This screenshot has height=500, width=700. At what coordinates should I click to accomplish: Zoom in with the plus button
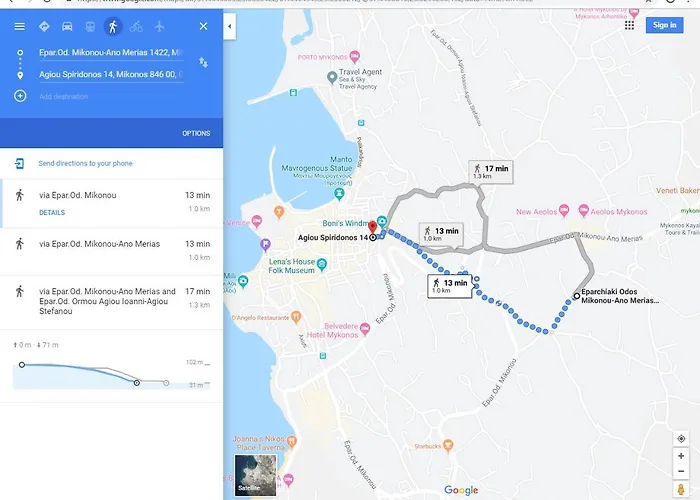click(681, 456)
